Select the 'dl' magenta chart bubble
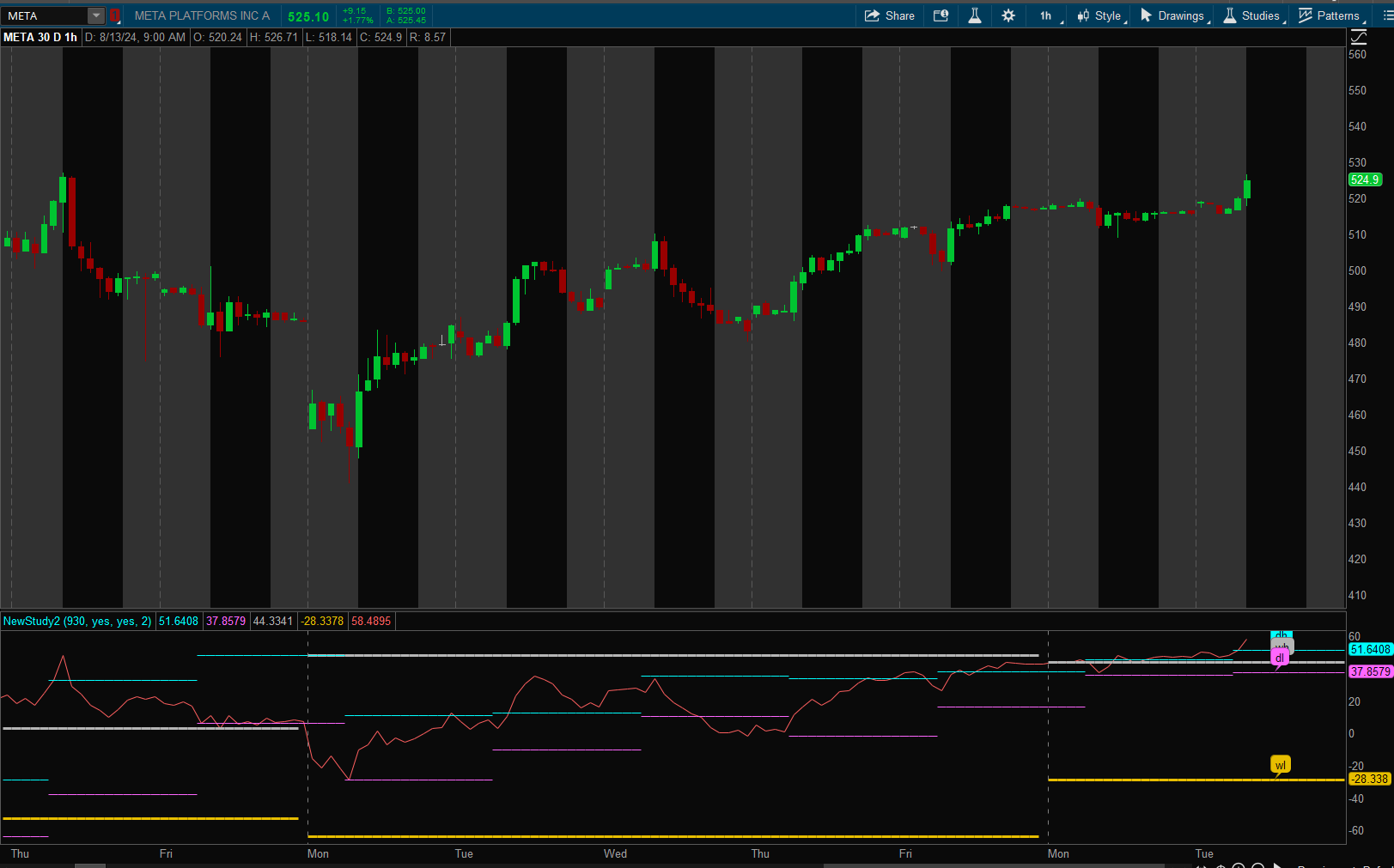This screenshot has width=1394, height=868. click(x=1280, y=659)
